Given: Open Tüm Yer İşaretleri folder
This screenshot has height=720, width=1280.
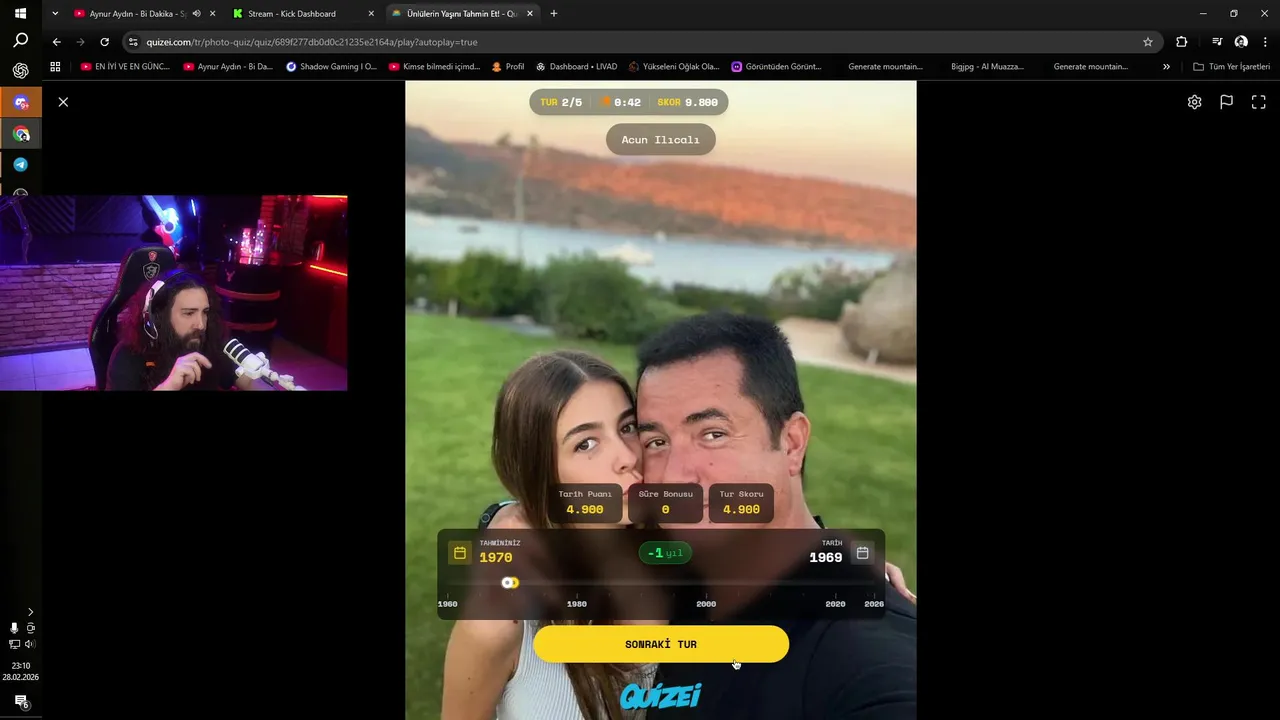Looking at the screenshot, I should 1232,67.
